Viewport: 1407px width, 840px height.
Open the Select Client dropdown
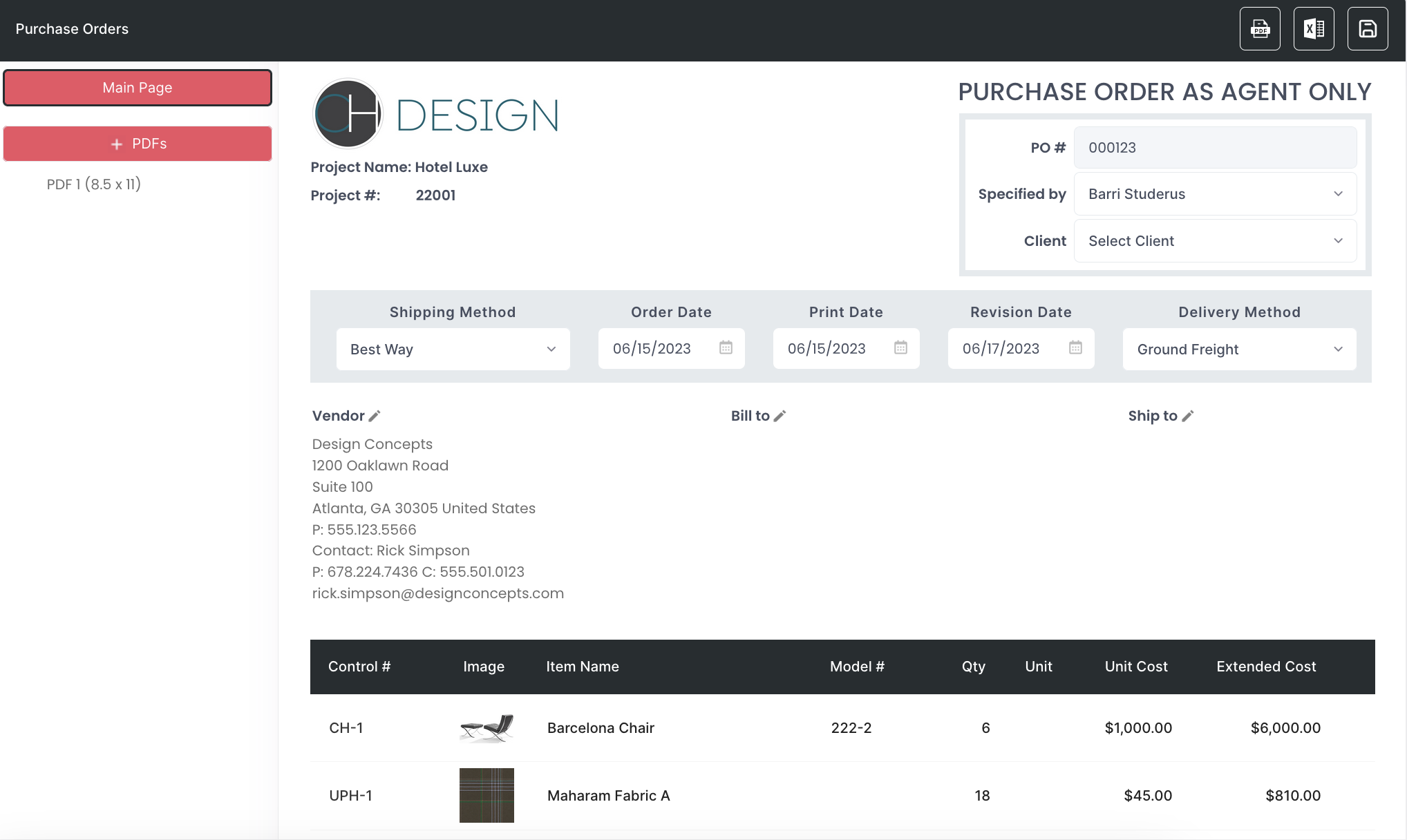(x=1215, y=241)
